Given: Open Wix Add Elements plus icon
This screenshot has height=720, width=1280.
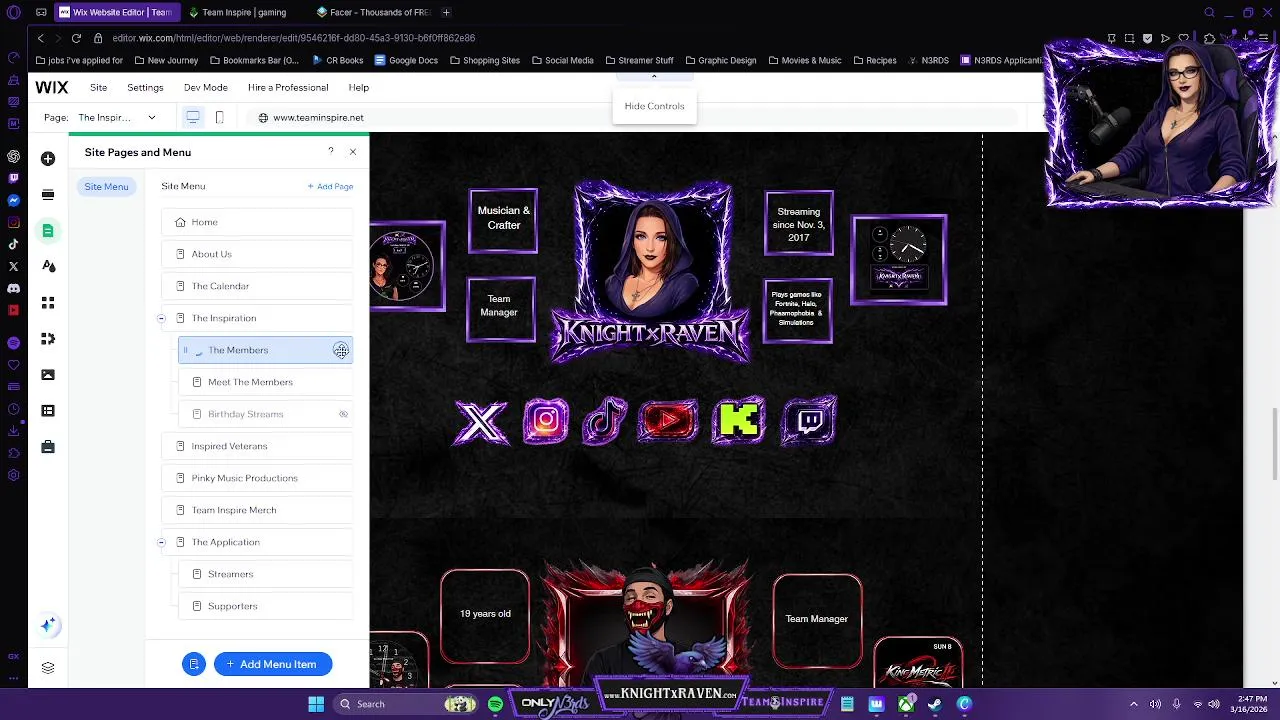Looking at the screenshot, I should [x=48, y=159].
